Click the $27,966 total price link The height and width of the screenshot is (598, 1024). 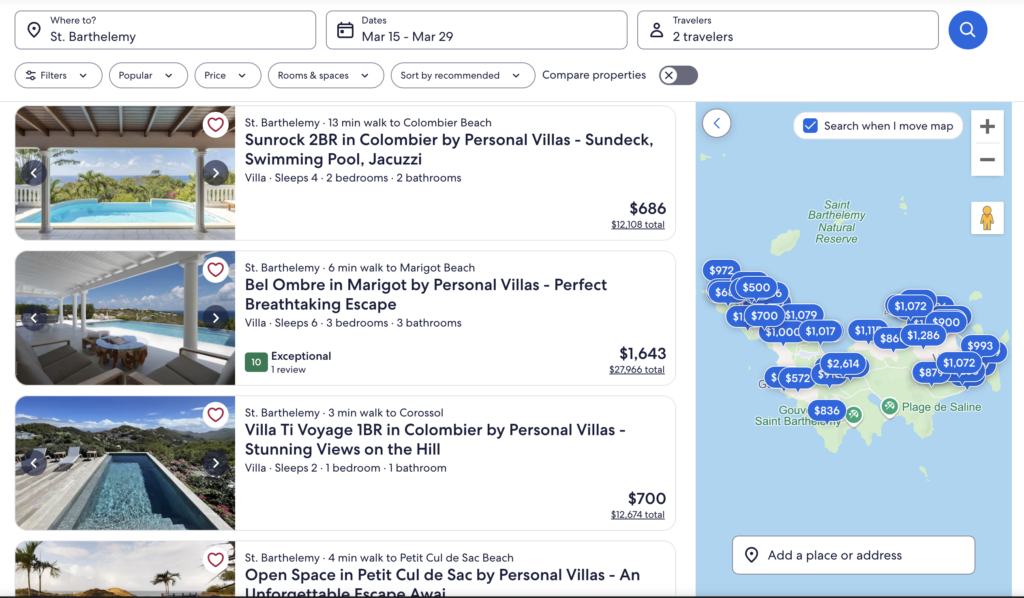637,370
